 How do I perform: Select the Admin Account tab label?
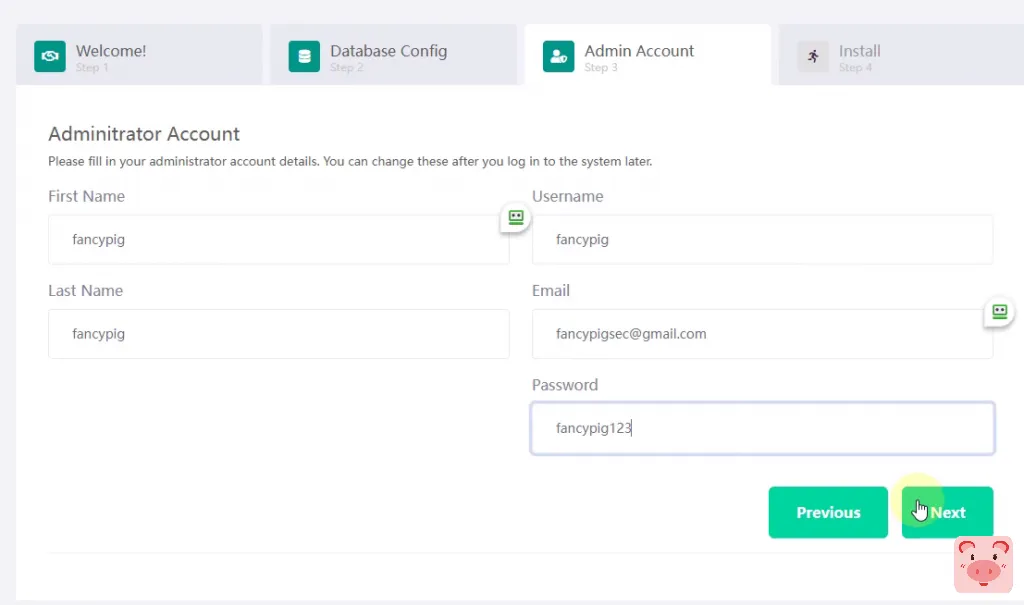(639, 51)
